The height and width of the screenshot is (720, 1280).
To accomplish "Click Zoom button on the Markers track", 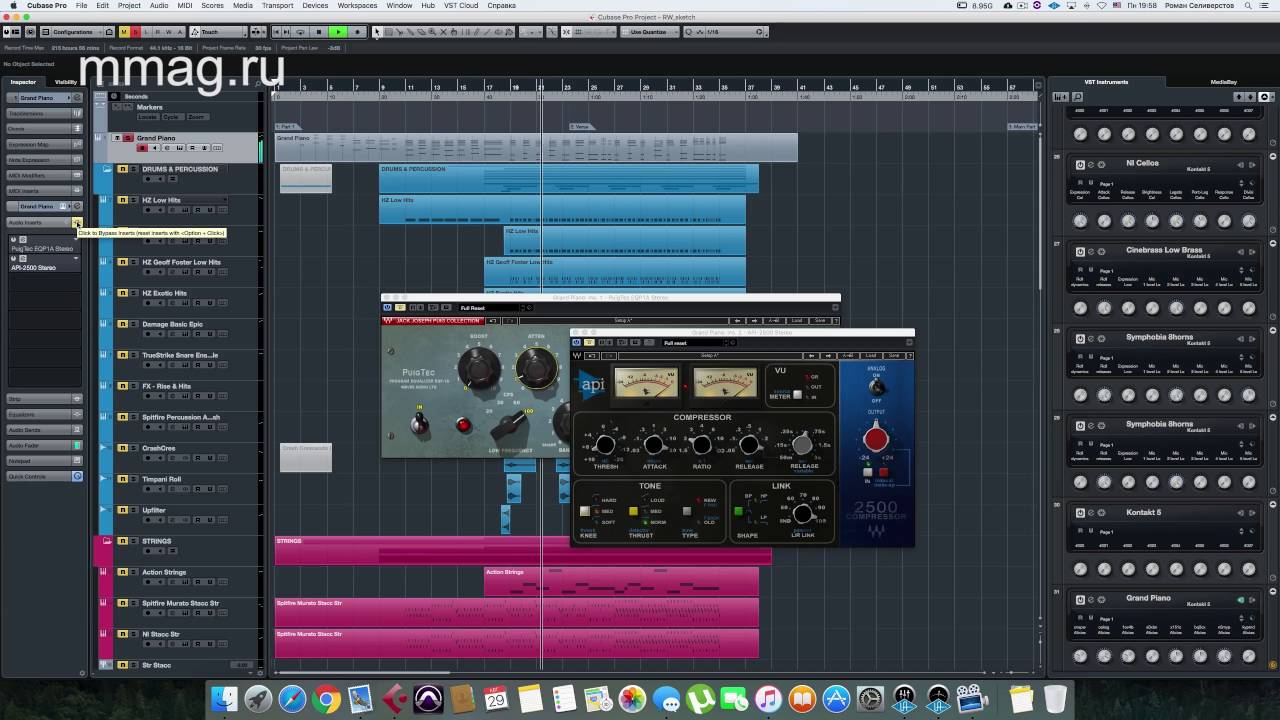I will click(196, 116).
